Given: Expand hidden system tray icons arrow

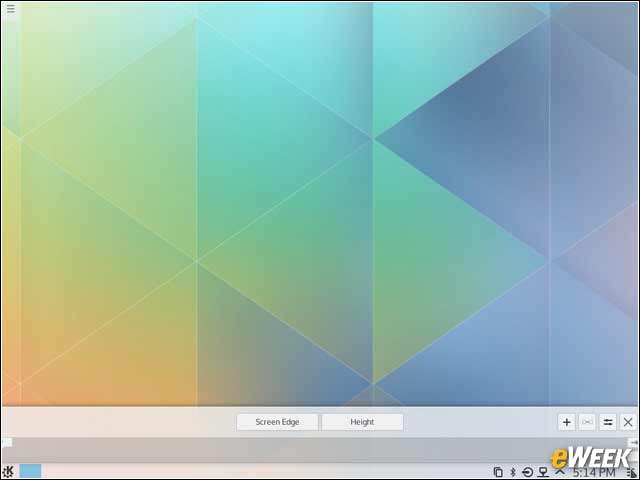Looking at the screenshot, I should [x=560, y=471].
